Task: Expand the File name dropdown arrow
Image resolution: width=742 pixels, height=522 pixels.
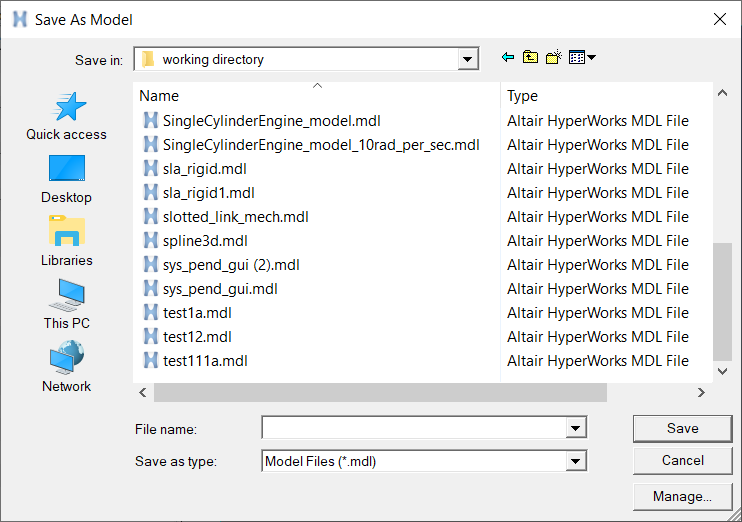Action: point(575,429)
